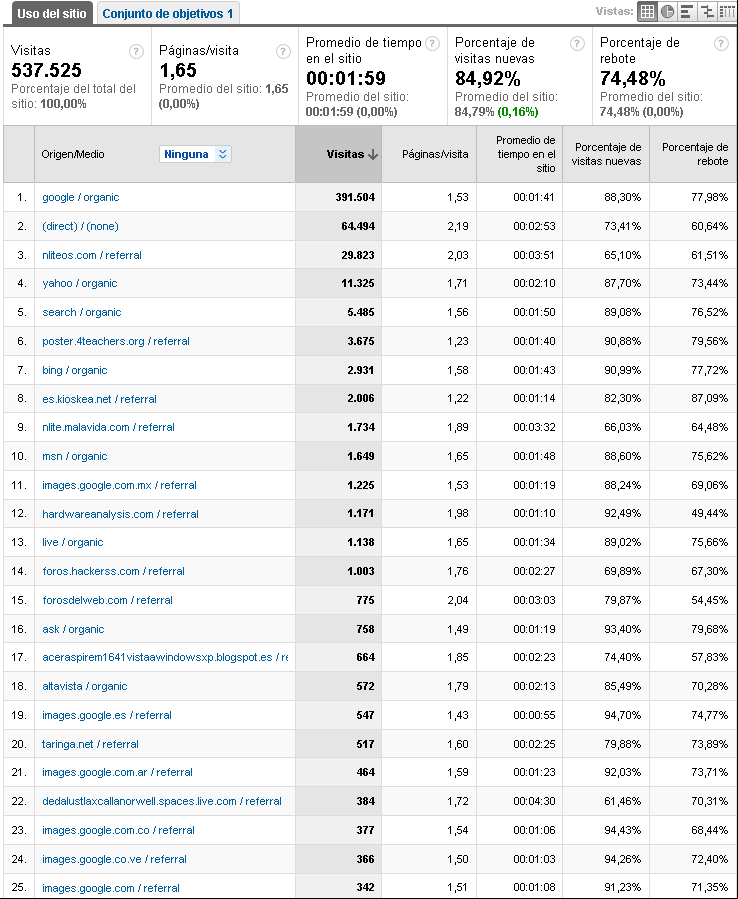Click the 00:04:30 time value
Viewport: 738px width, 899px height.
534,801
